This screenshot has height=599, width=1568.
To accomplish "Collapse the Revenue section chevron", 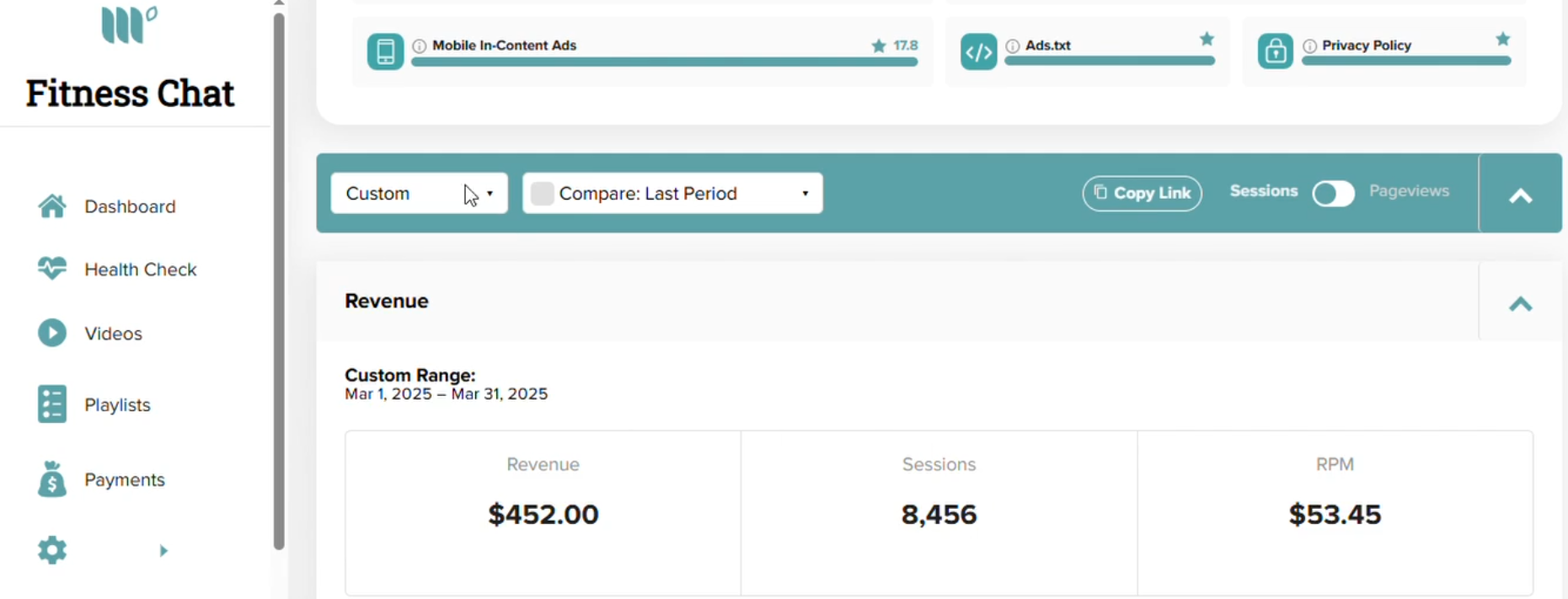I will pyautogui.click(x=1521, y=304).
